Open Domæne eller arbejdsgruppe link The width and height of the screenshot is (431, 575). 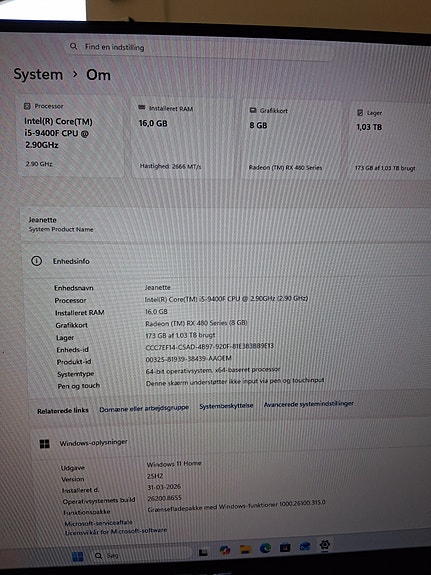(144, 408)
